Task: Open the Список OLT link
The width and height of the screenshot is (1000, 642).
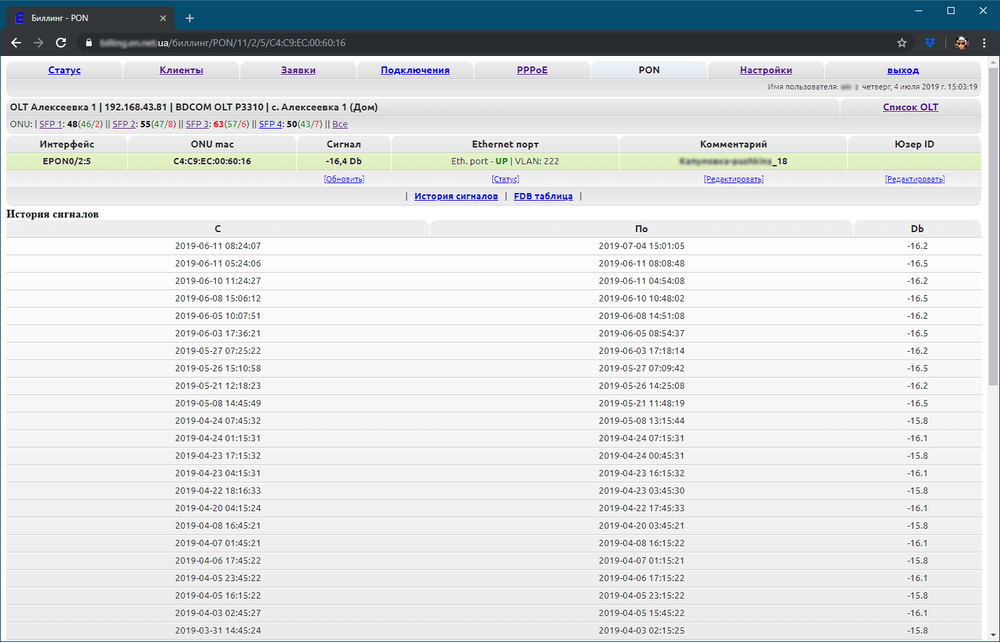Action: point(910,107)
